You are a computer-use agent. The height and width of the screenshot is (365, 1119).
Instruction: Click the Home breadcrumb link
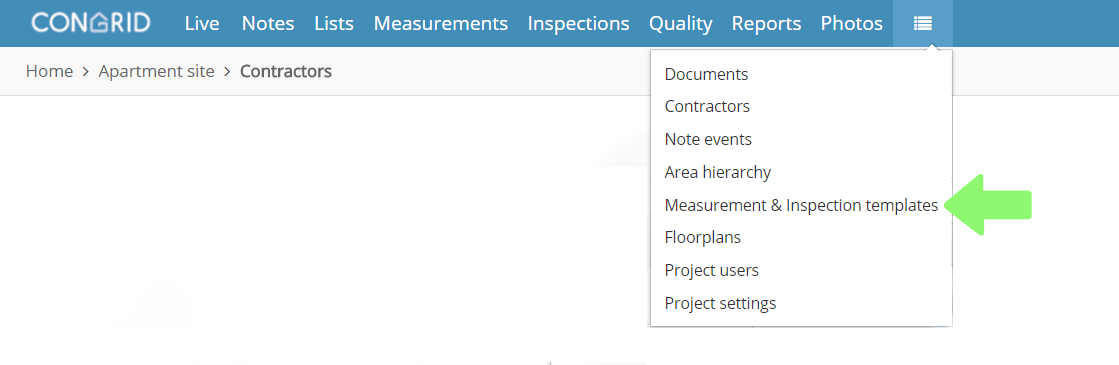tap(49, 71)
